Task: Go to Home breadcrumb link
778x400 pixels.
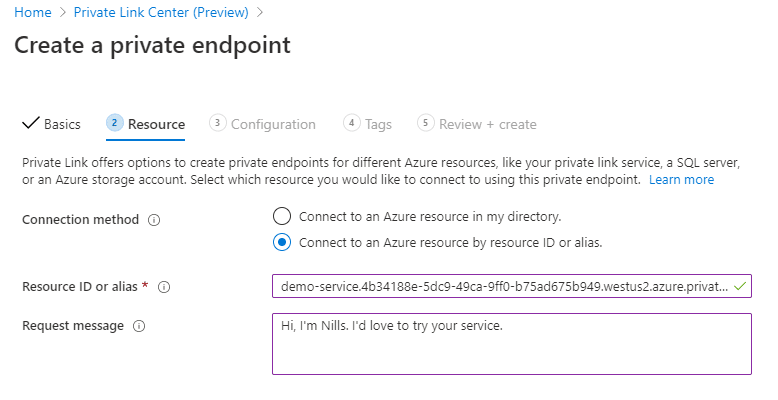Action: point(33,12)
